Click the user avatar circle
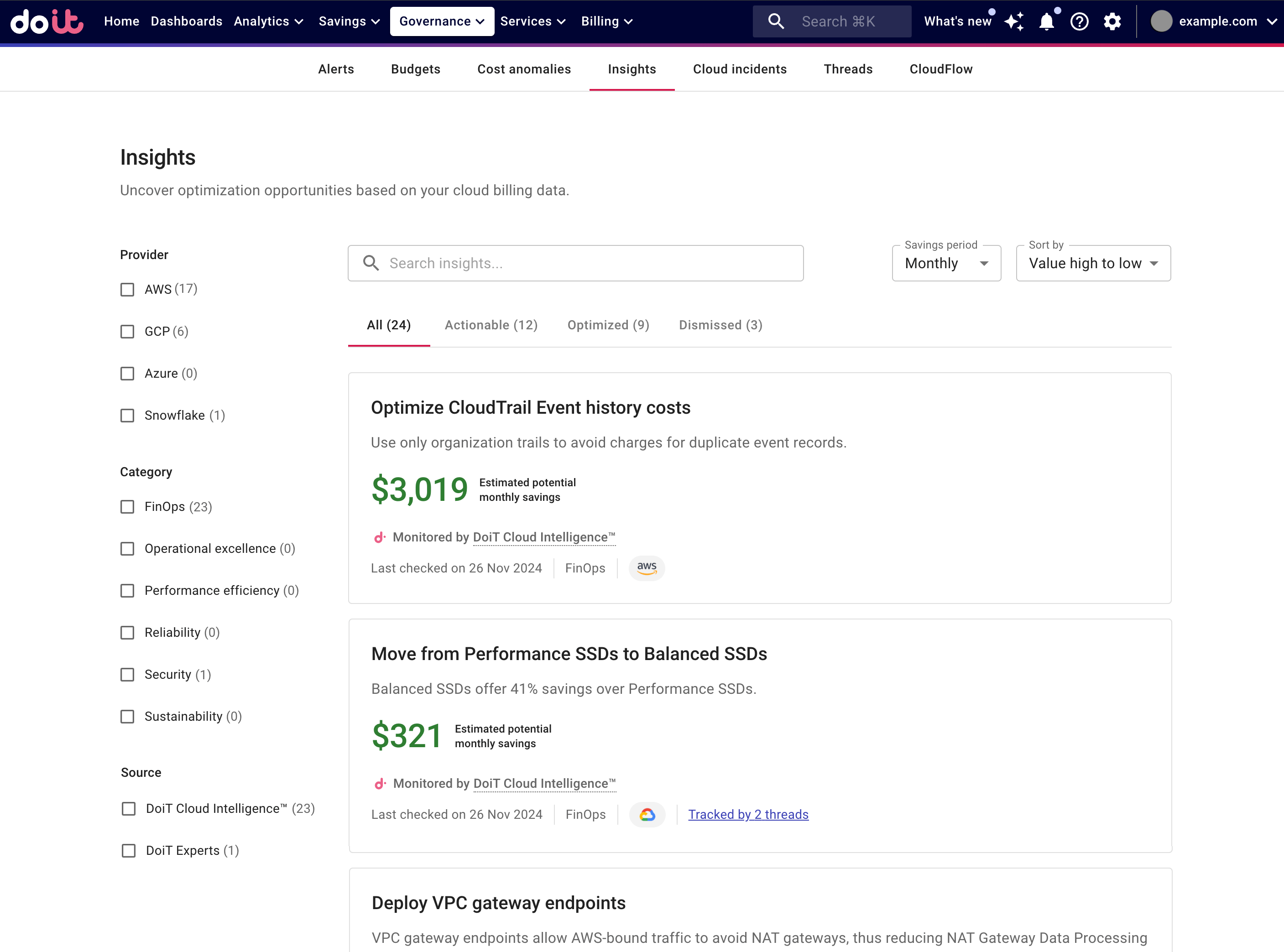The image size is (1284, 952). [x=1161, y=21]
